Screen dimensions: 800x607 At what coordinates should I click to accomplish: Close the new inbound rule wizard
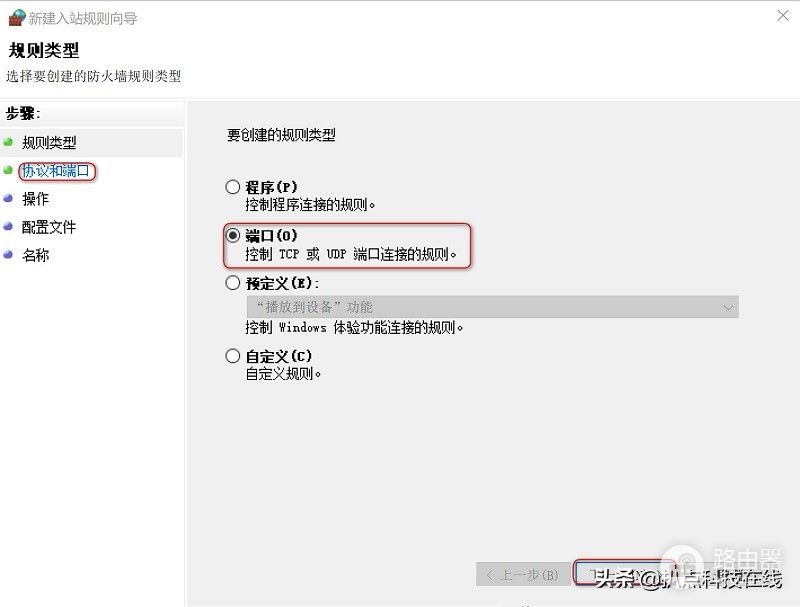[783, 16]
